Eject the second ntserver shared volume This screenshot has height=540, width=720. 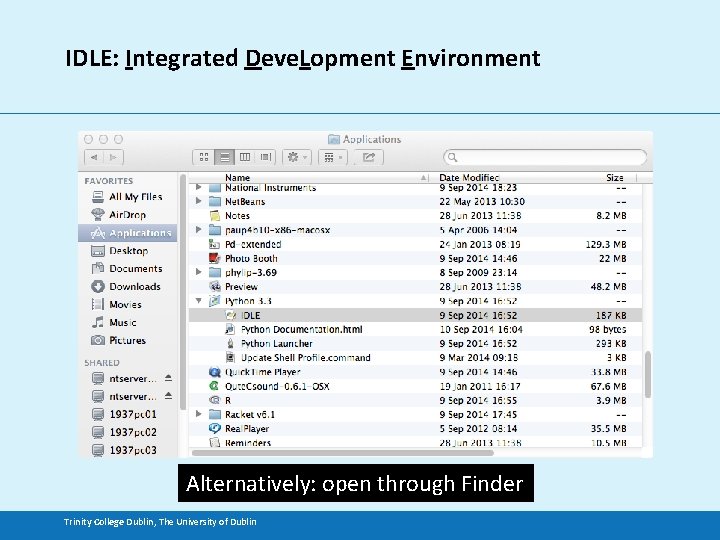(169, 396)
